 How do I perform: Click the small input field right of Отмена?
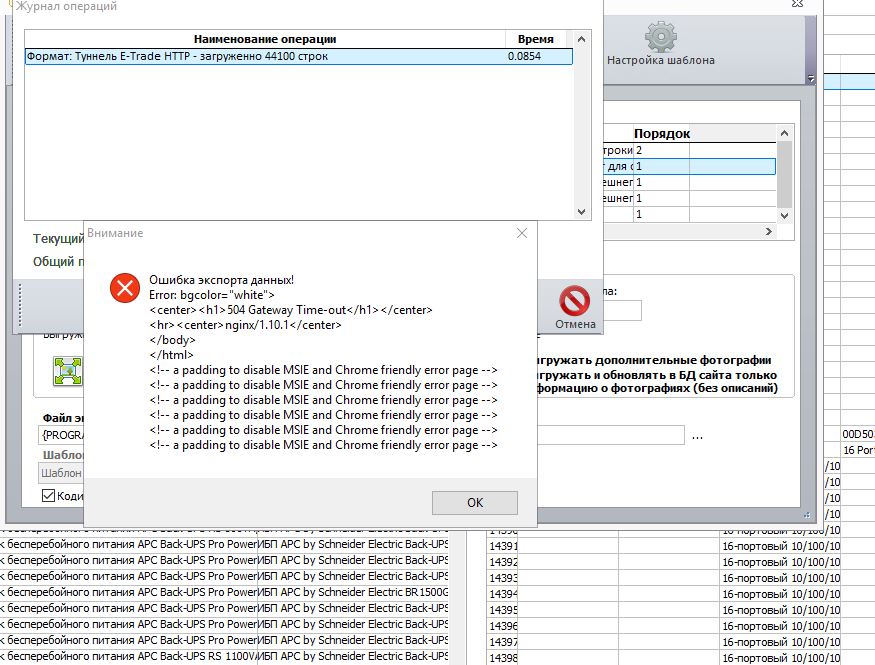tap(622, 310)
